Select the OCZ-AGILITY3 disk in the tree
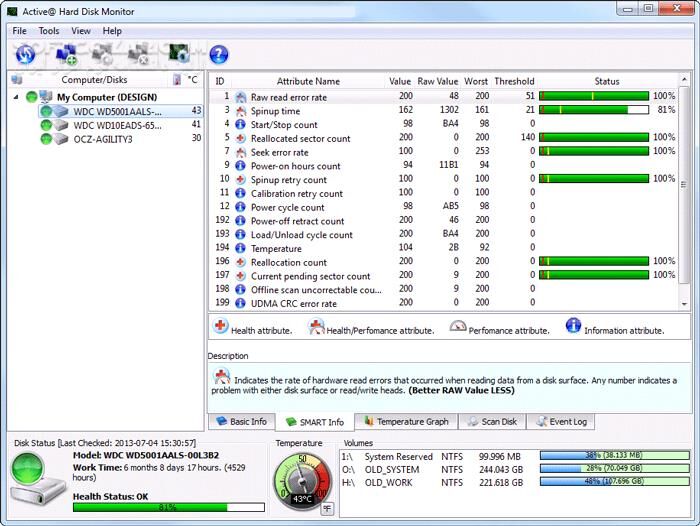700x526 pixels. point(102,139)
